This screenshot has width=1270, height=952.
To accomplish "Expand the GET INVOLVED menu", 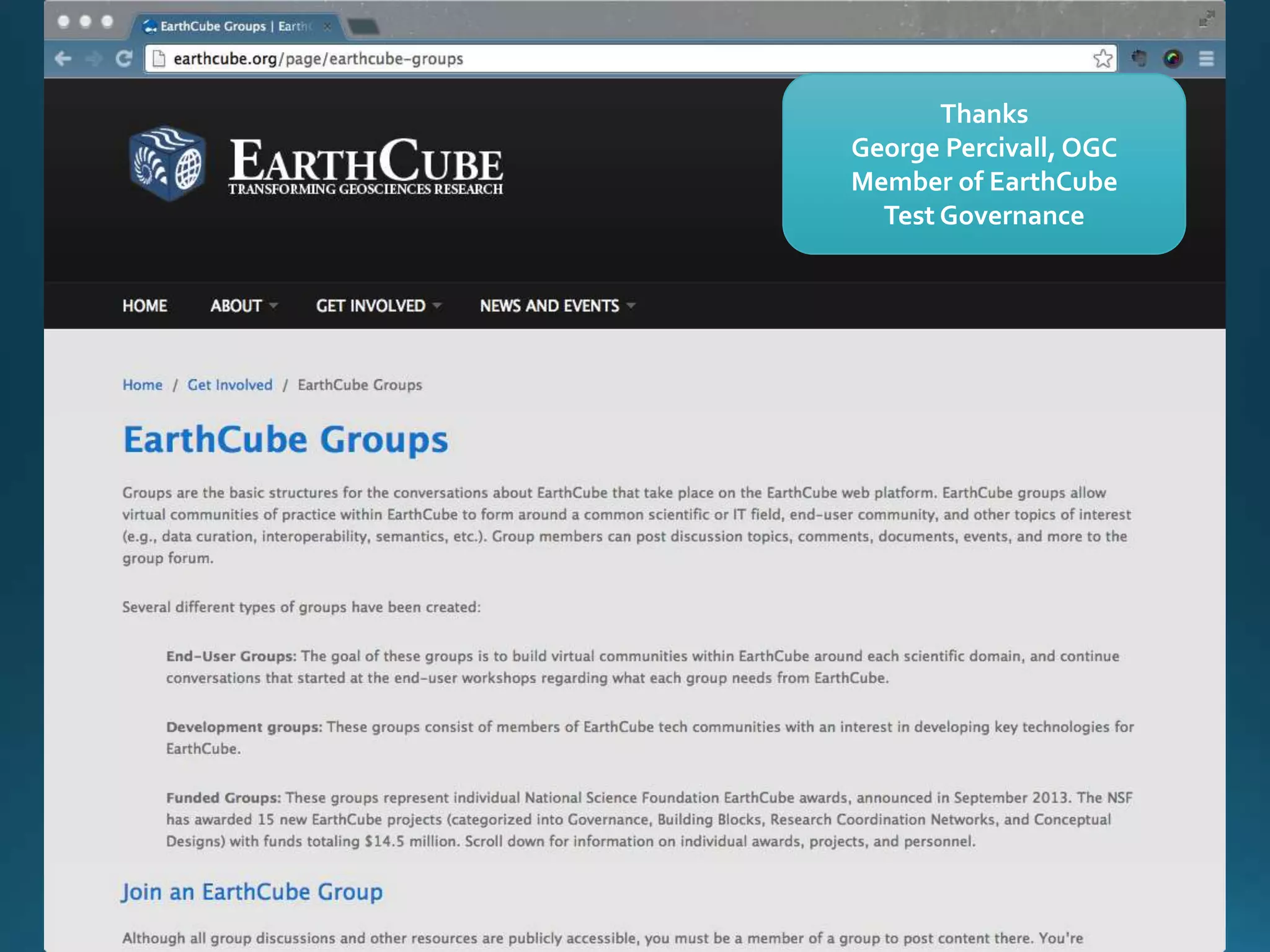I will [x=378, y=306].
